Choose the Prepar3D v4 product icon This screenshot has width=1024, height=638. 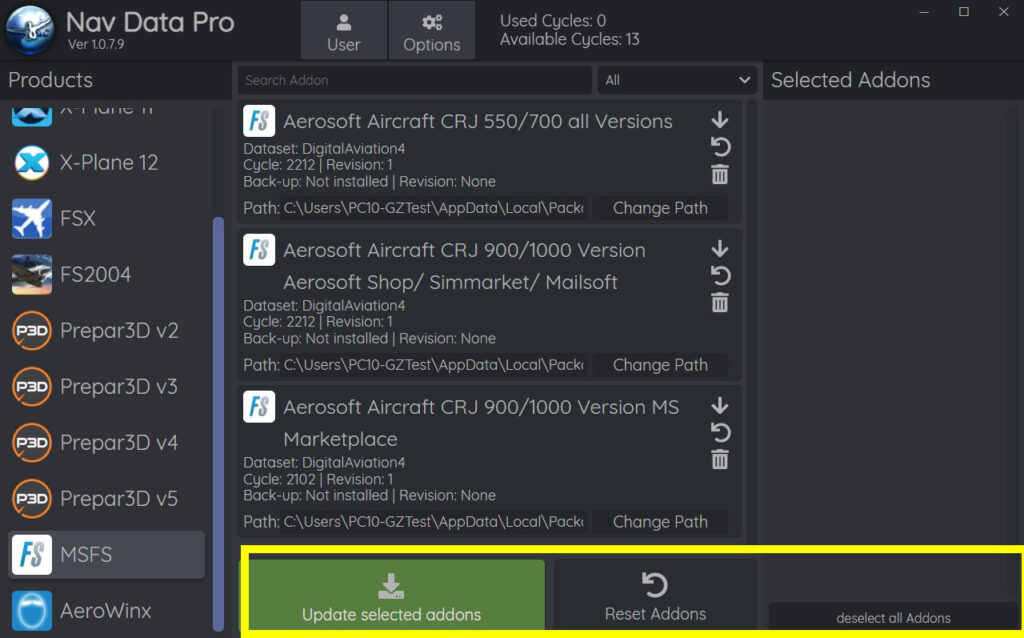point(31,443)
